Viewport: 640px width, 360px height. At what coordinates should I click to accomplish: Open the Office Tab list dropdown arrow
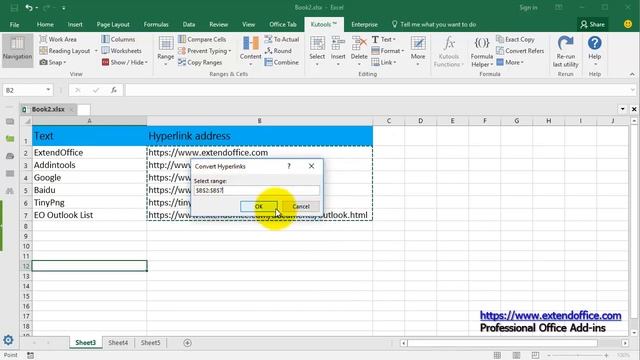click(x=622, y=109)
